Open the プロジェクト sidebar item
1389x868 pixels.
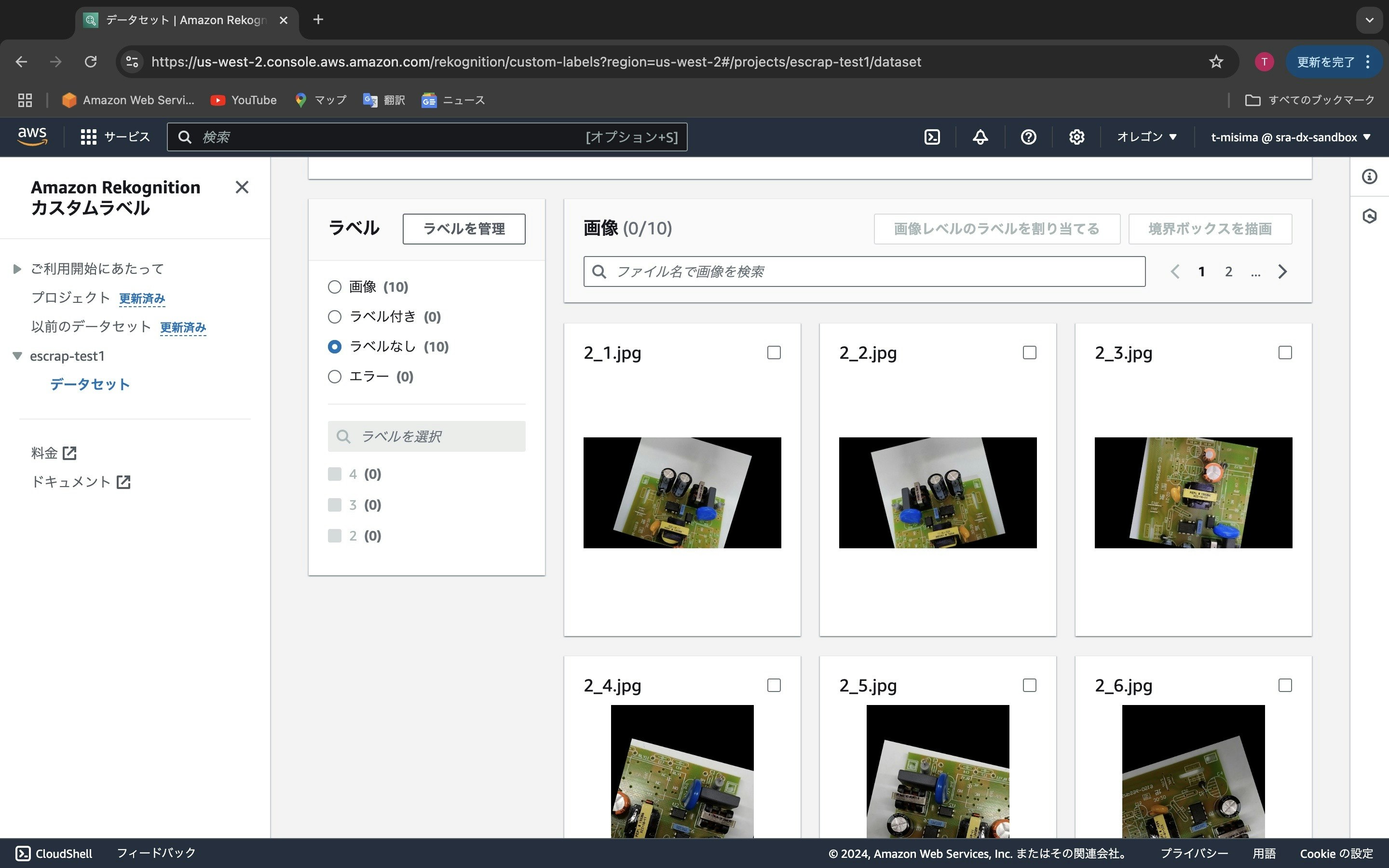70,298
